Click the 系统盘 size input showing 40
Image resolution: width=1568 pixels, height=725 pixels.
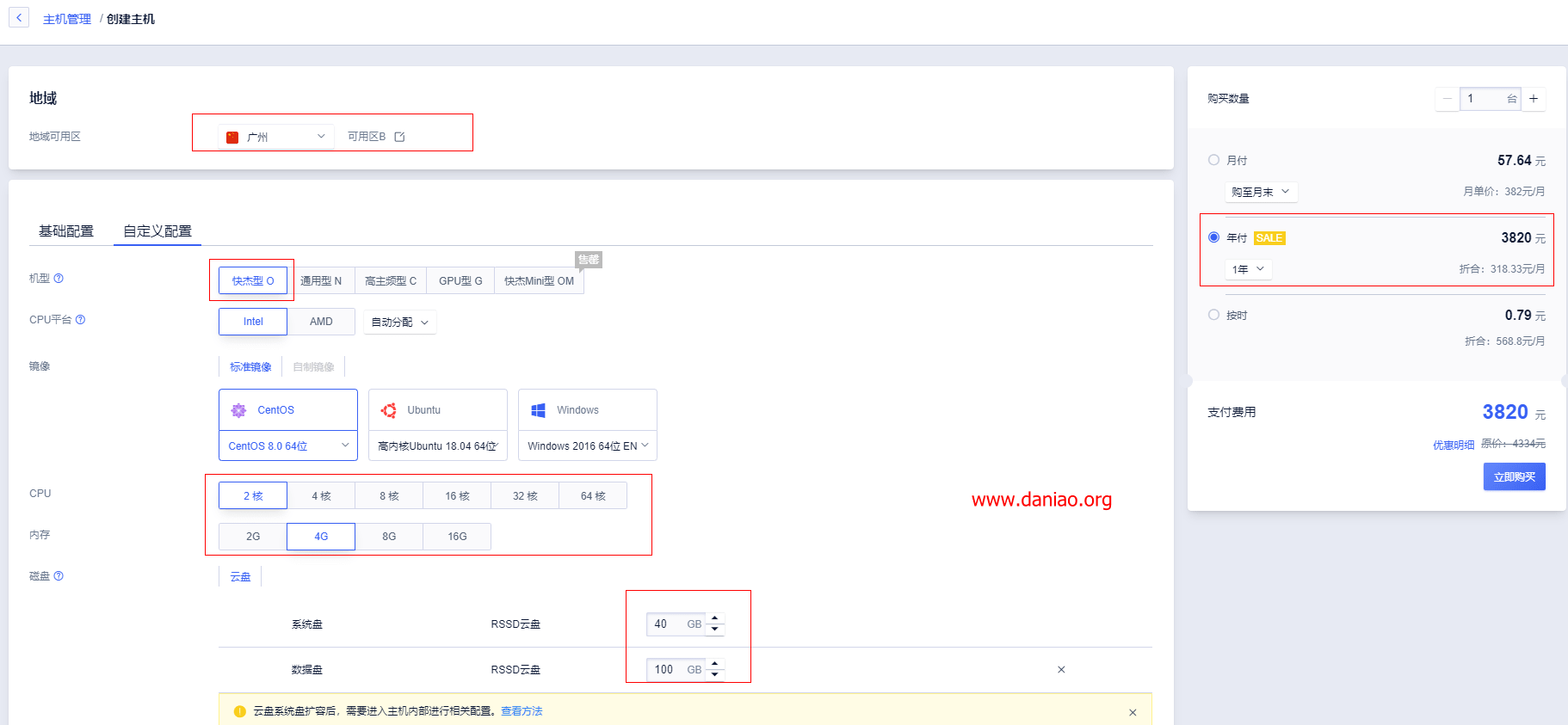click(676, 624)
